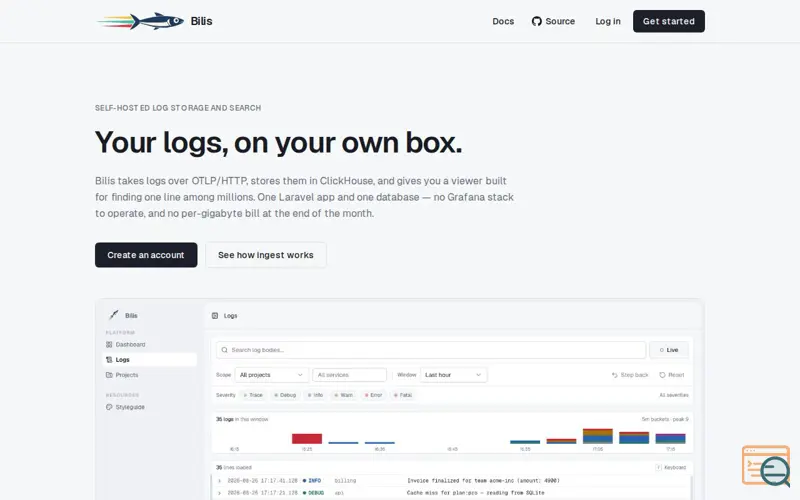This screenshot has height=500, width=800.
Task: Toggle the Trace severity chip
Action: pos(253,395)
